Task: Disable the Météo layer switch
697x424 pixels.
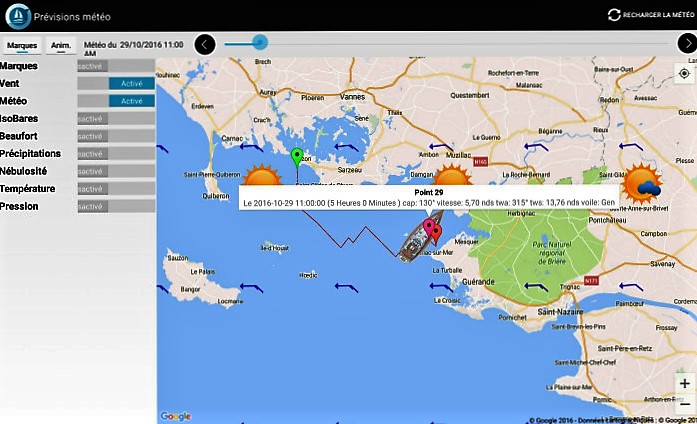Action: coord(116,101)
